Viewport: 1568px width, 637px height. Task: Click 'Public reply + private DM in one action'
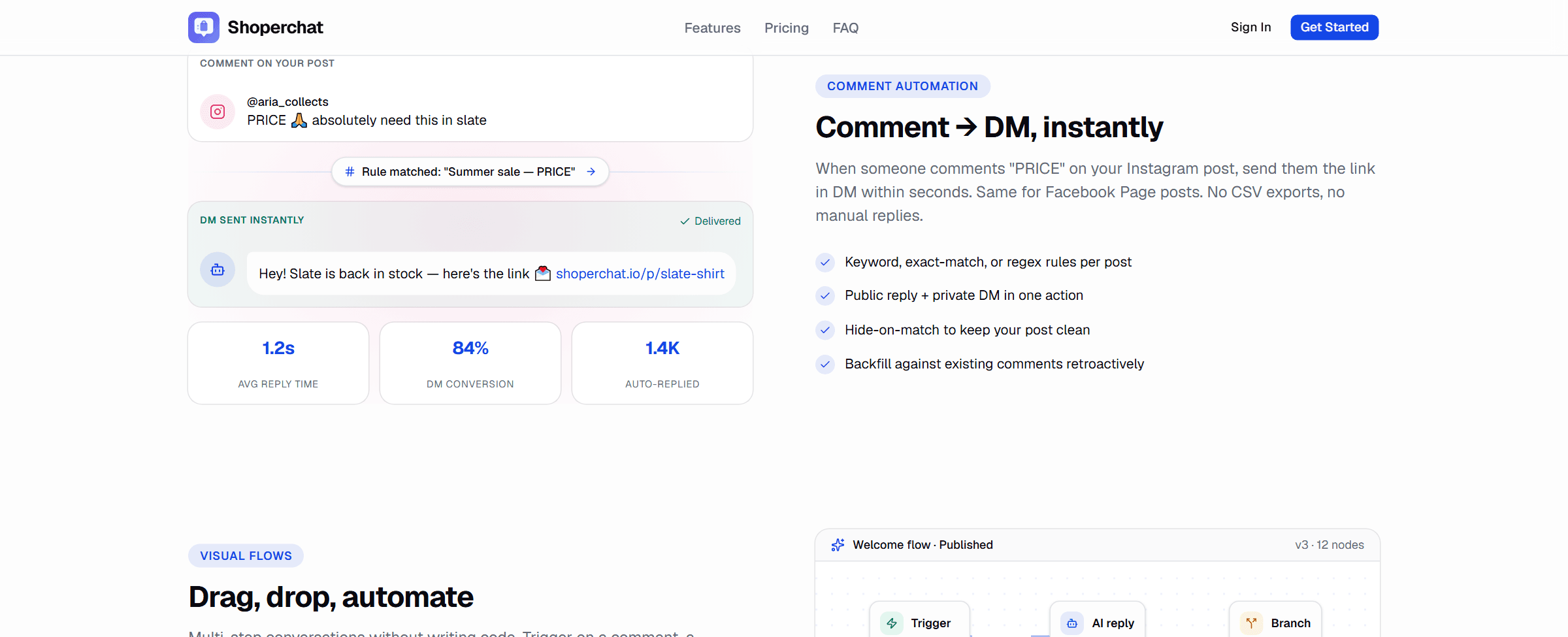[x=964, y=295]
